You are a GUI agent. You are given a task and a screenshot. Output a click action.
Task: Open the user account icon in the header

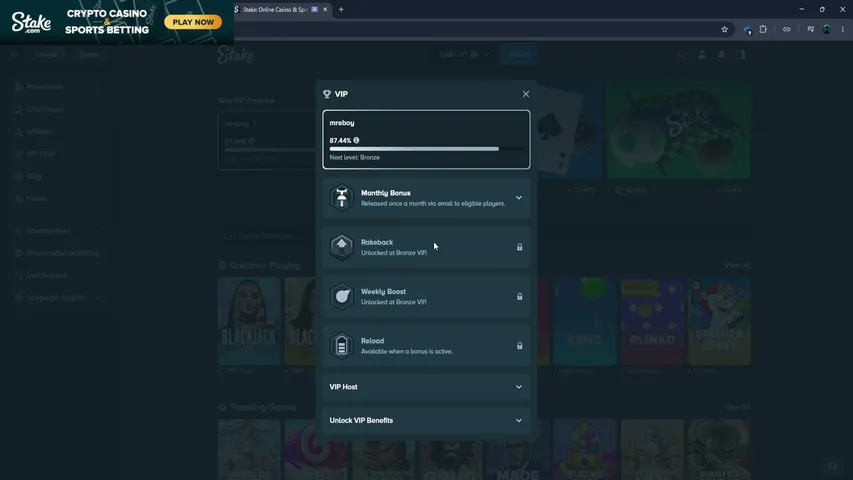[x=702, y=54]
